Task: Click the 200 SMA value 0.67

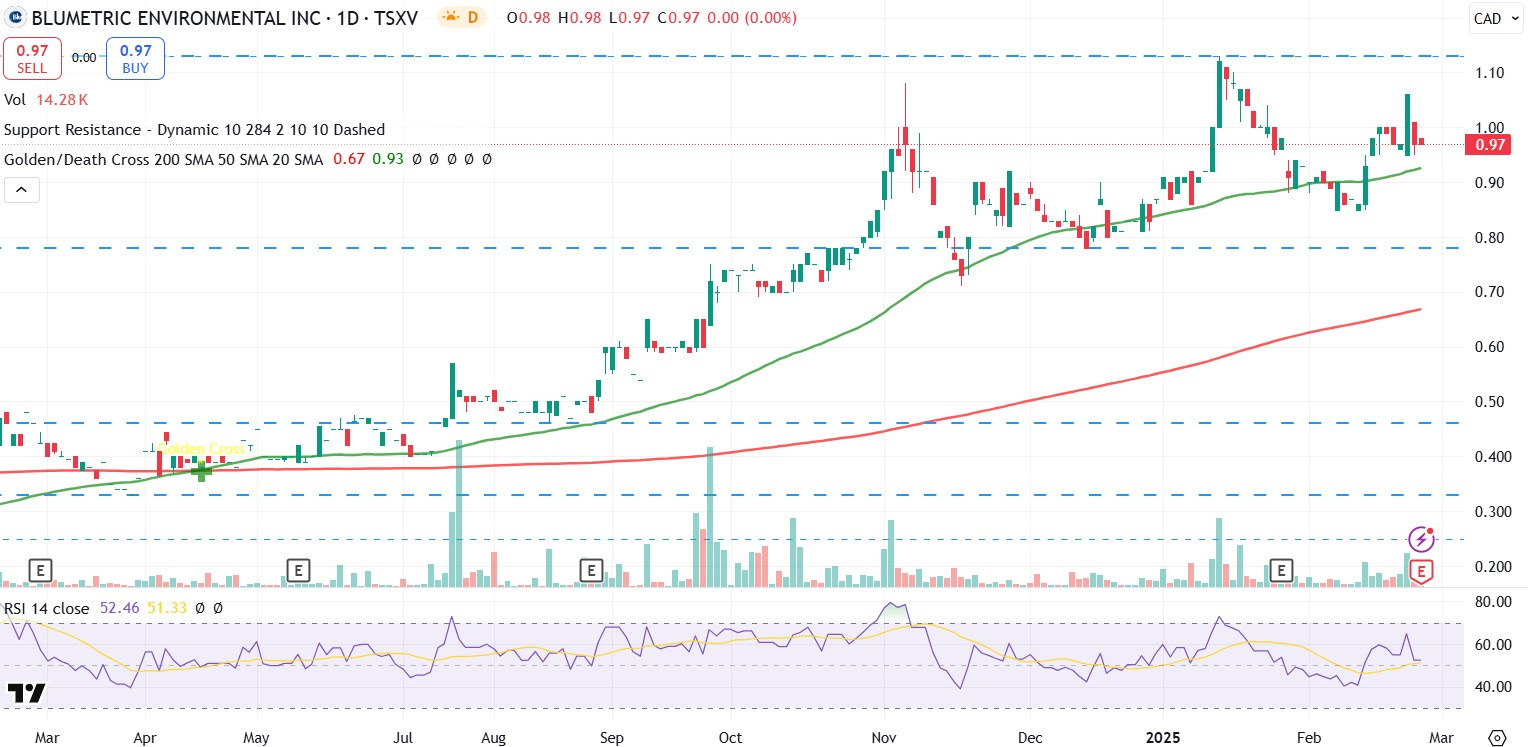Action: tap(349, 159)
